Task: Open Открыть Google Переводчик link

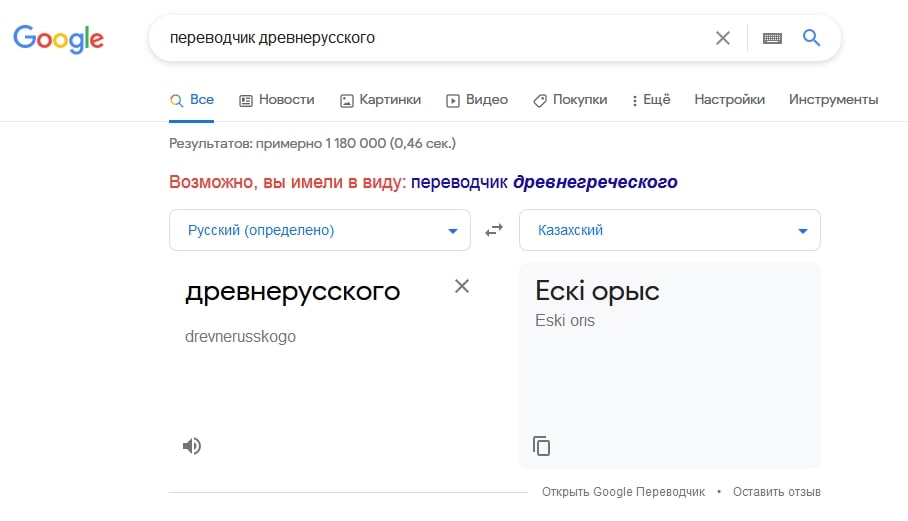Action: (623, 491)
